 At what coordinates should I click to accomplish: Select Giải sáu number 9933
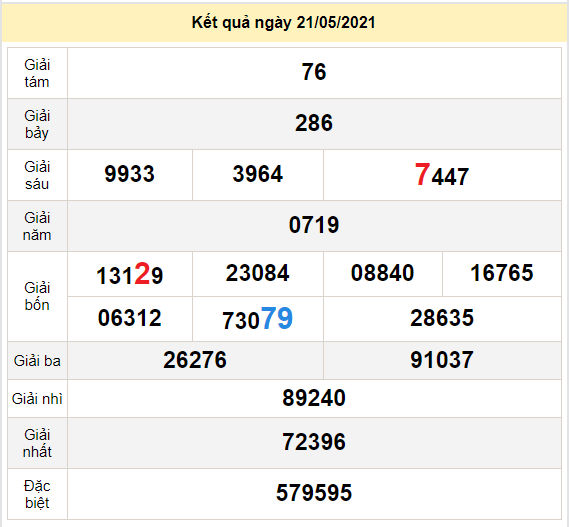(130, 174)
